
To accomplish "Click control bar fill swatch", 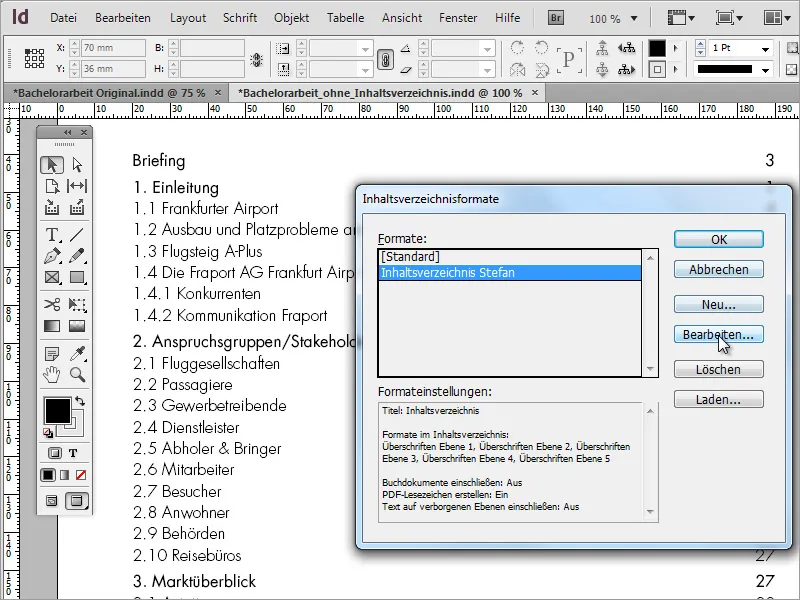I will pyautogui.click(x=657, y=48).
